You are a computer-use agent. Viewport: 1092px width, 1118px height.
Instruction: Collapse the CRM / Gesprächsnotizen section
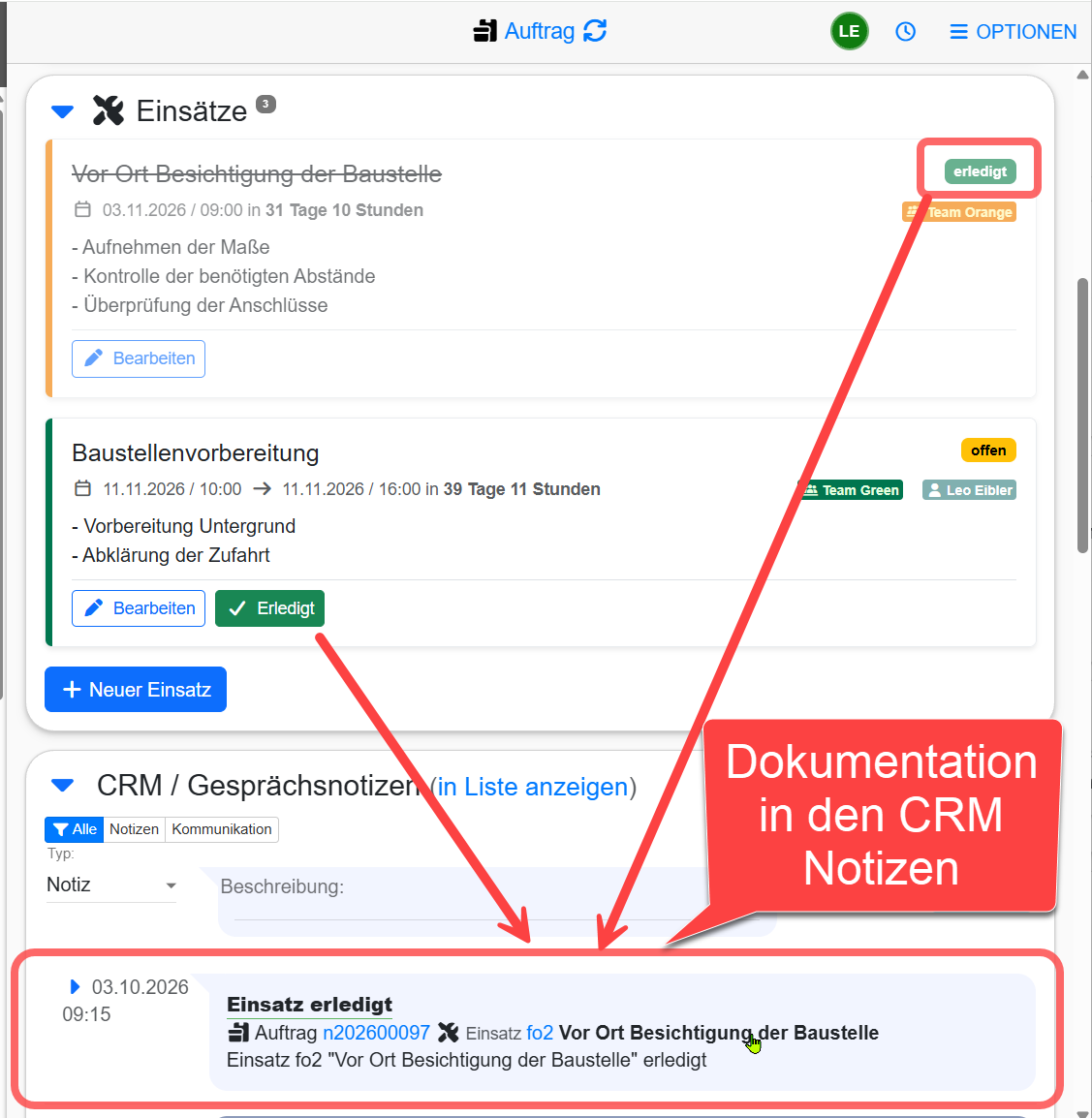(x=63, y=786)
